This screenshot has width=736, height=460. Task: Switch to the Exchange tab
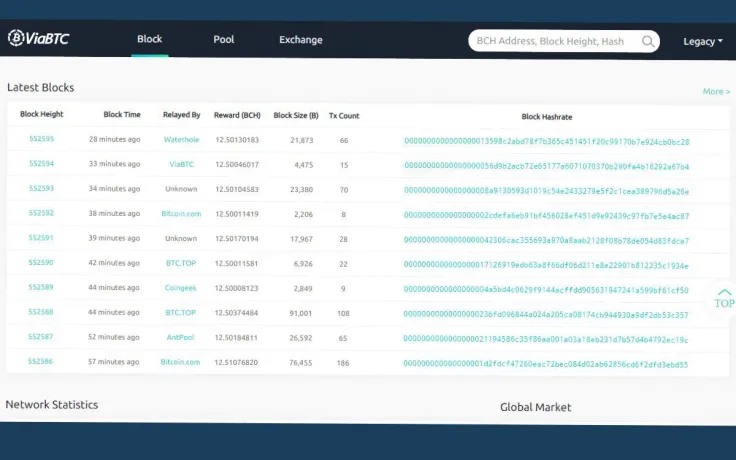pos(301,40)
